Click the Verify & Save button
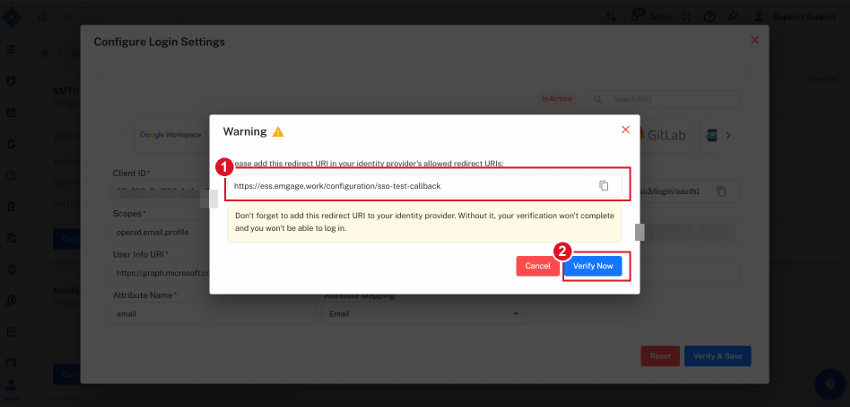This screenshot has height=407, width=850. [x=718, y=356]
